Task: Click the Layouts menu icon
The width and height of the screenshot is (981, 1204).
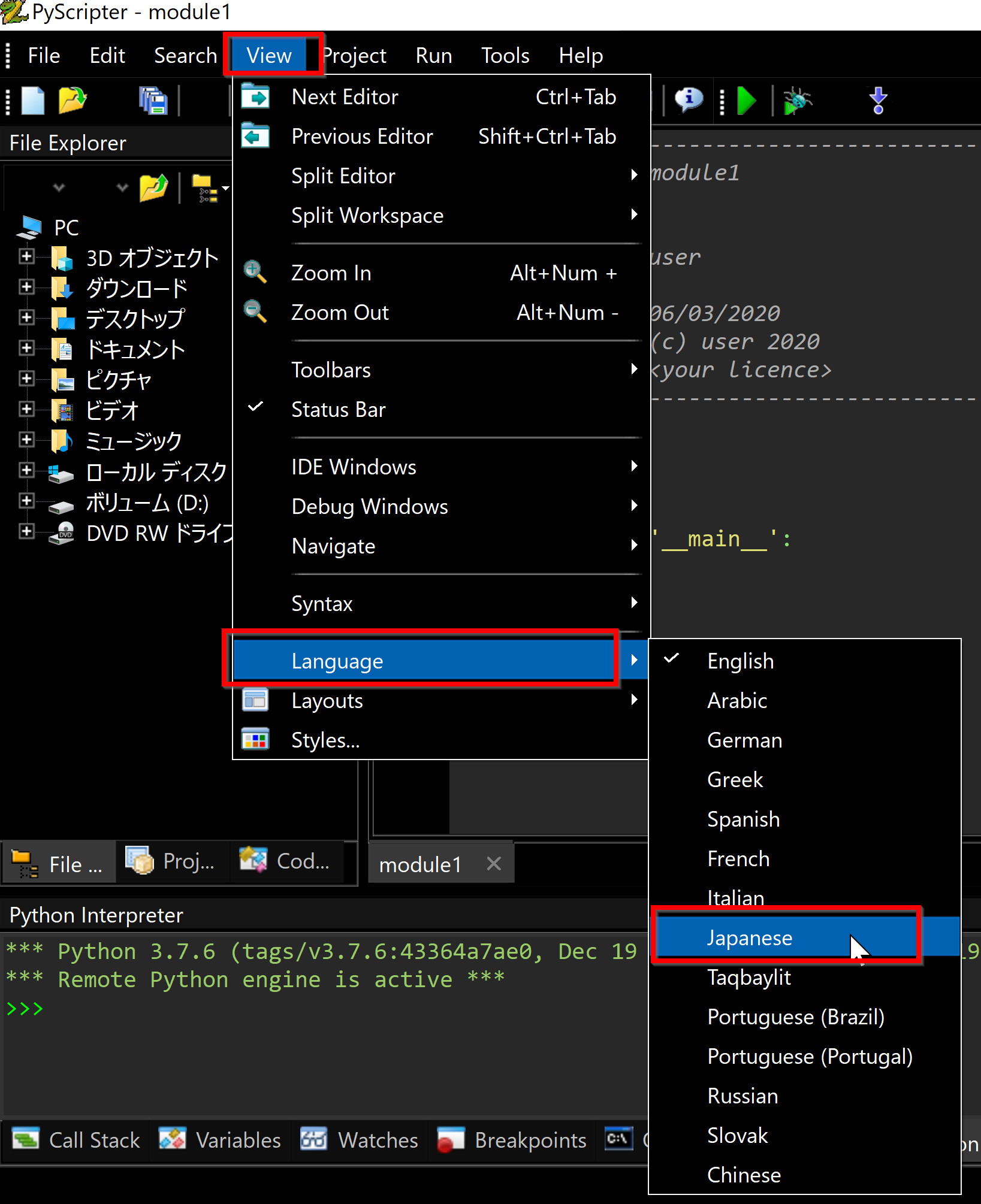Action: 255,700
